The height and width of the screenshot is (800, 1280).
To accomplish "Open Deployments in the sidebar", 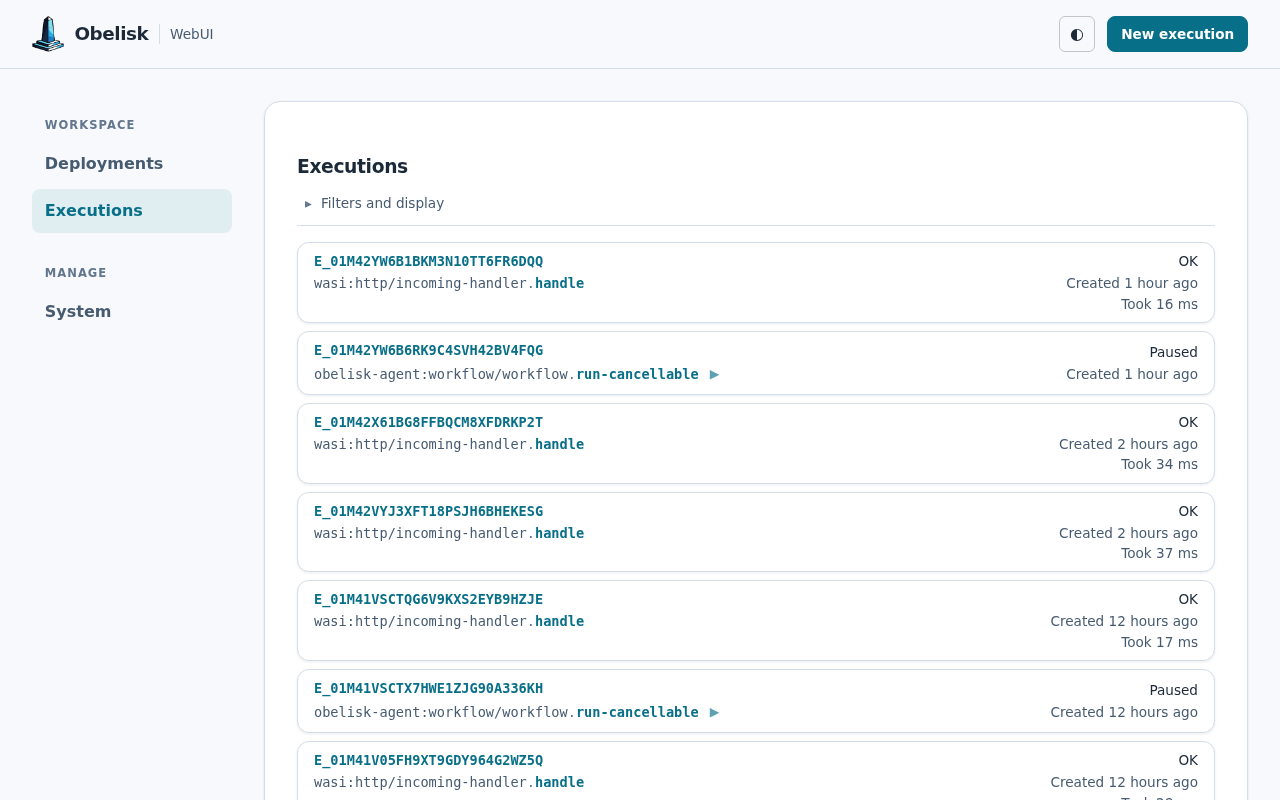I will click(132, 163).
